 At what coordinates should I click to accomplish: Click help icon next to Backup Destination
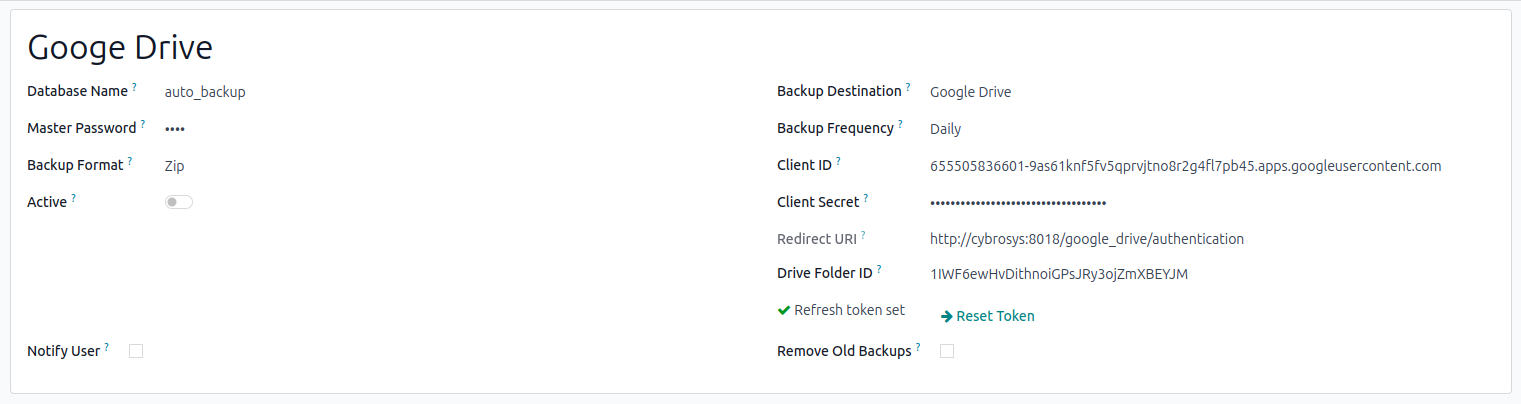coord(908,88)
